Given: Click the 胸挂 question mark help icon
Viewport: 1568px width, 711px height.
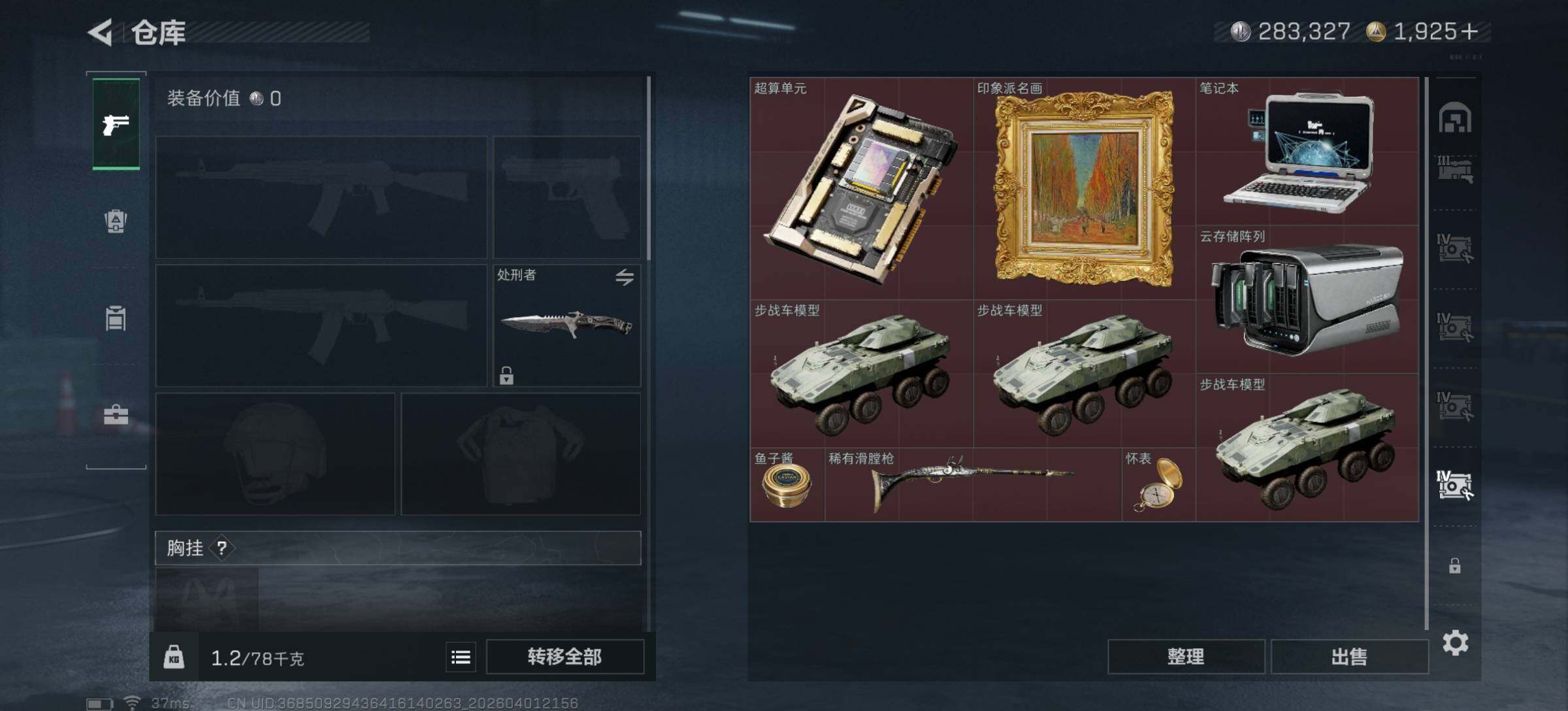Looking at the screenshot, I should 221,548.
